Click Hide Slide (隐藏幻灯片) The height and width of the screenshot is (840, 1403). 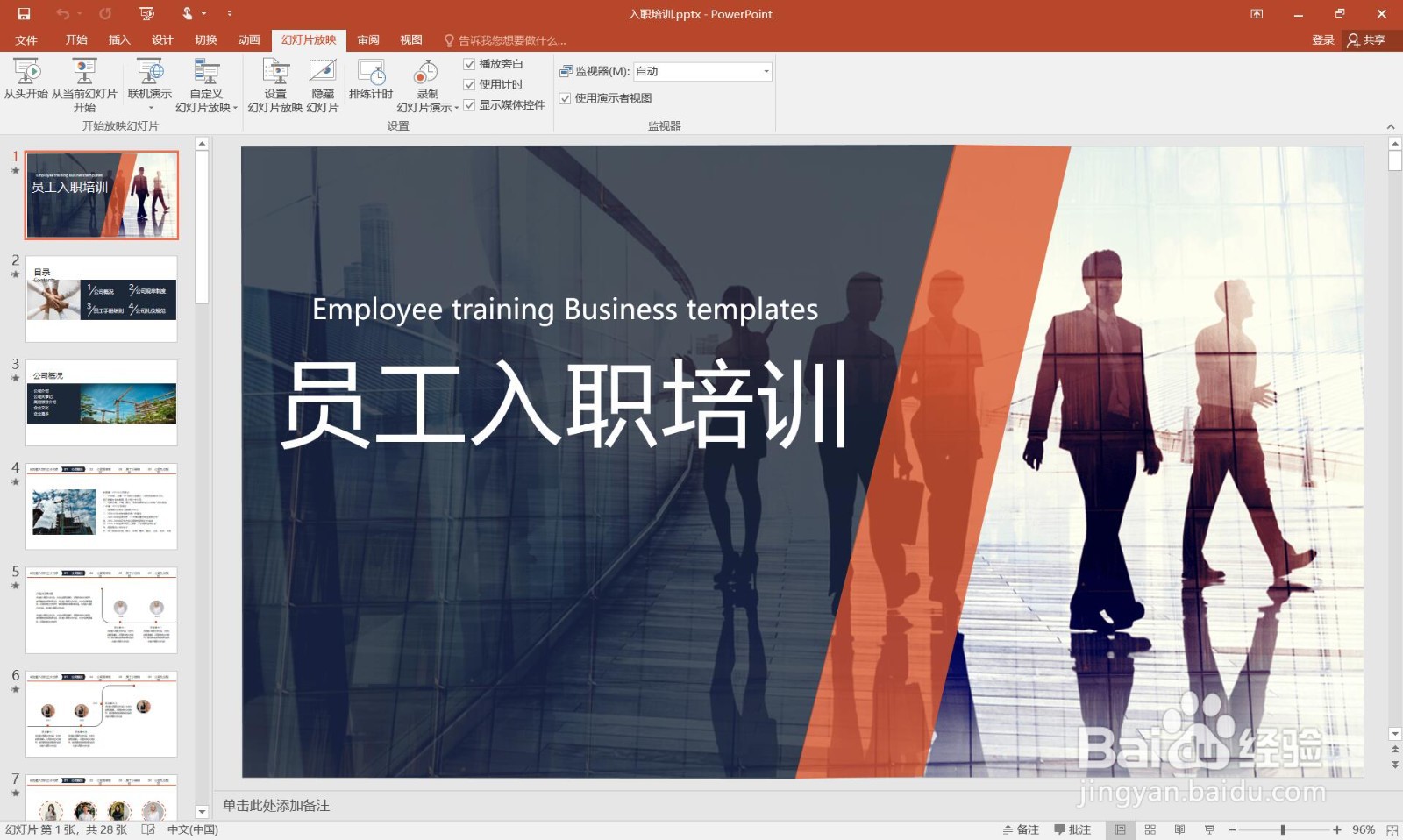click(x=323, y=85)
